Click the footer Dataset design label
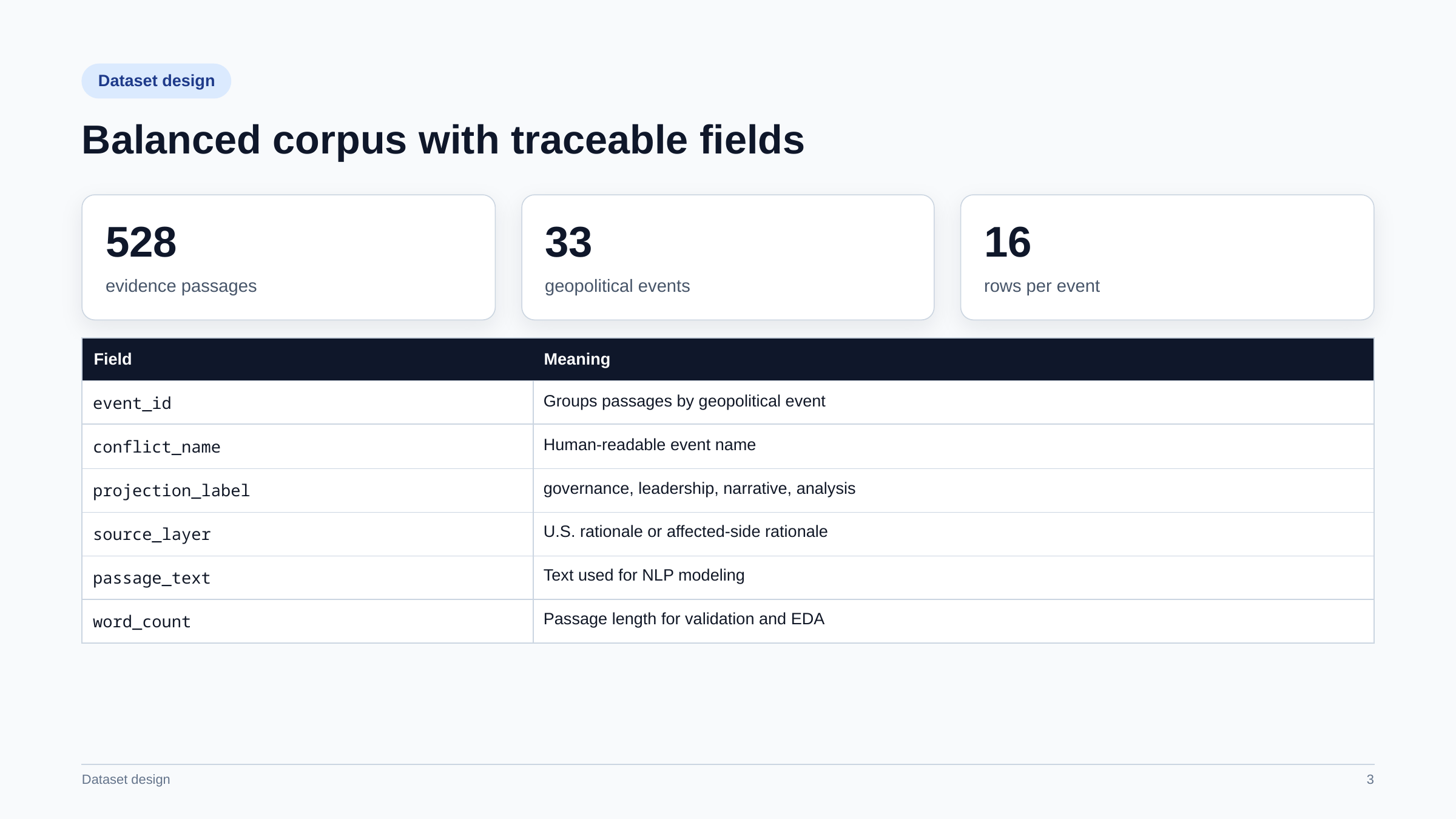Screen dimensions: 1456x819 [x=126, y=780]
